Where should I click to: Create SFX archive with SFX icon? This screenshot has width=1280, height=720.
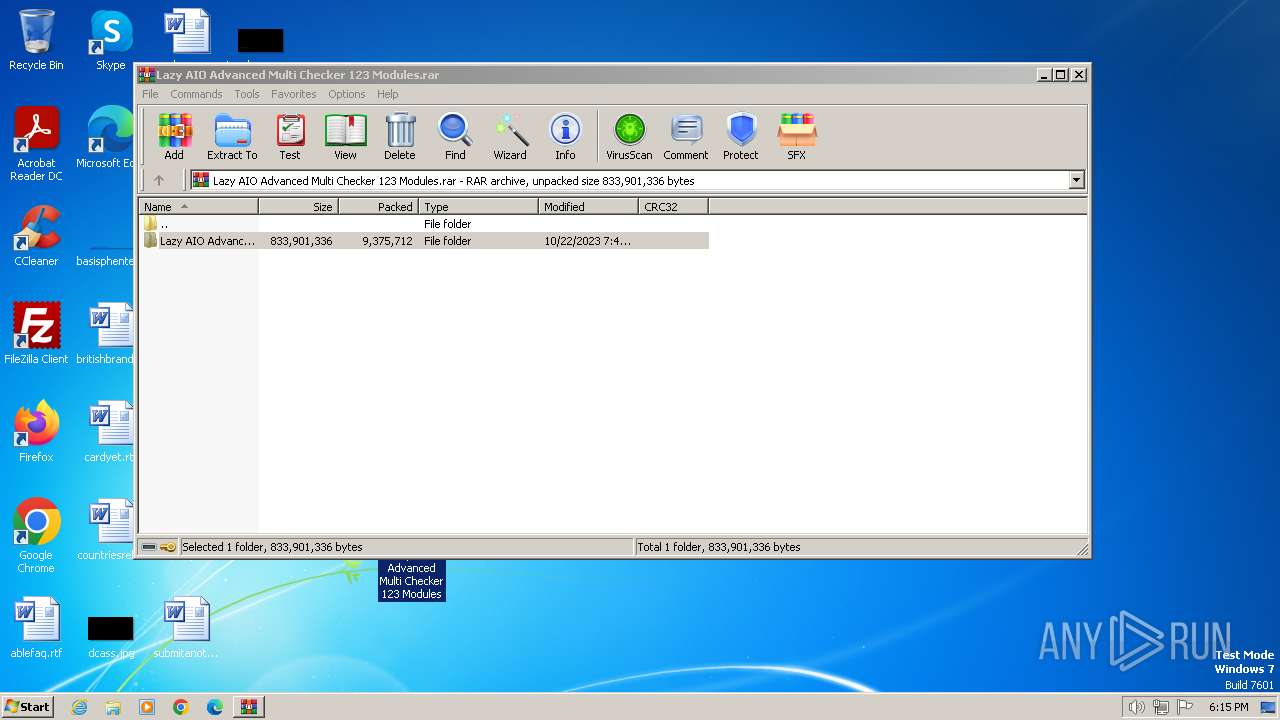point(797,137)
